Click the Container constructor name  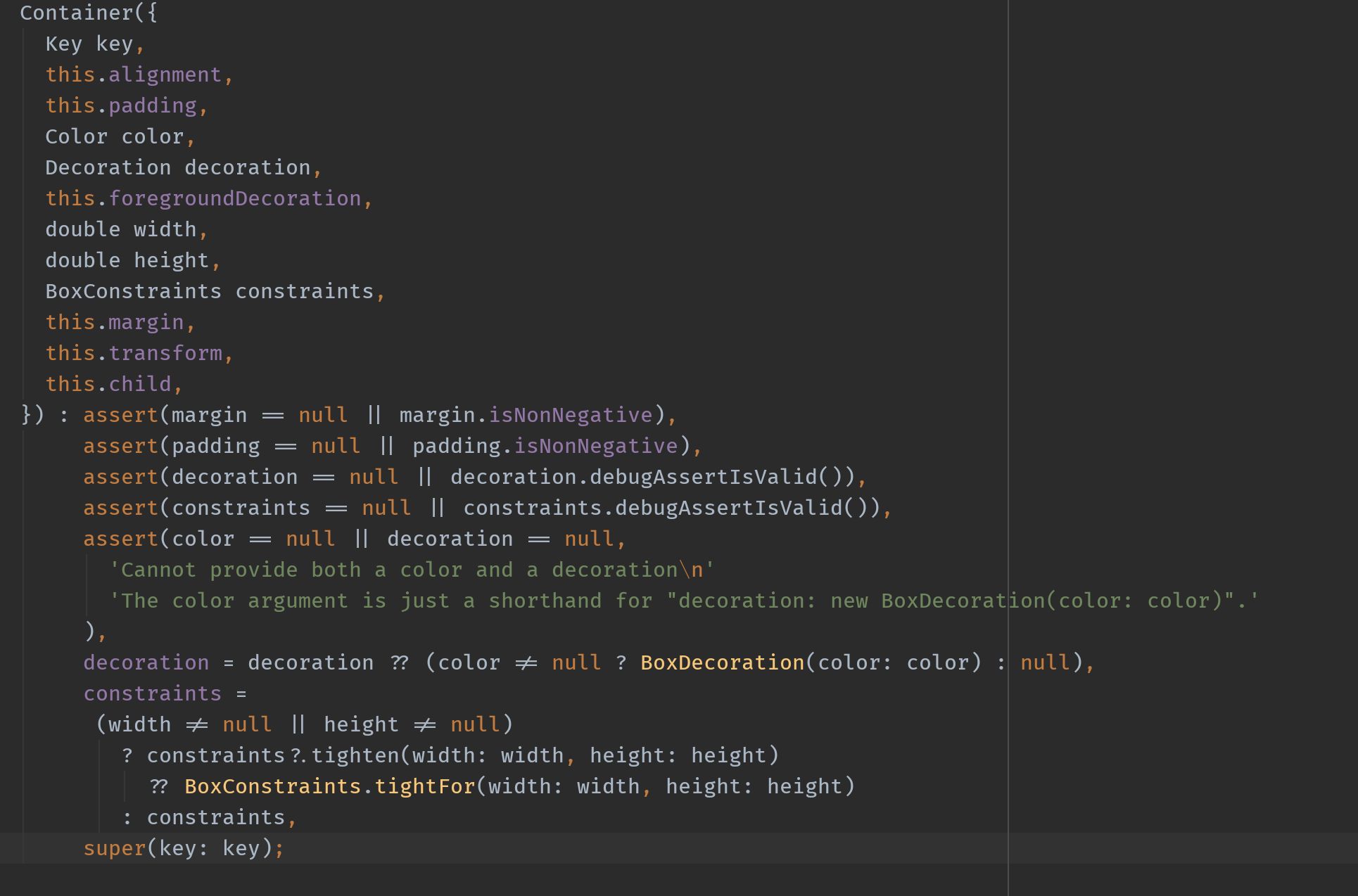click(x=76, y=13)
